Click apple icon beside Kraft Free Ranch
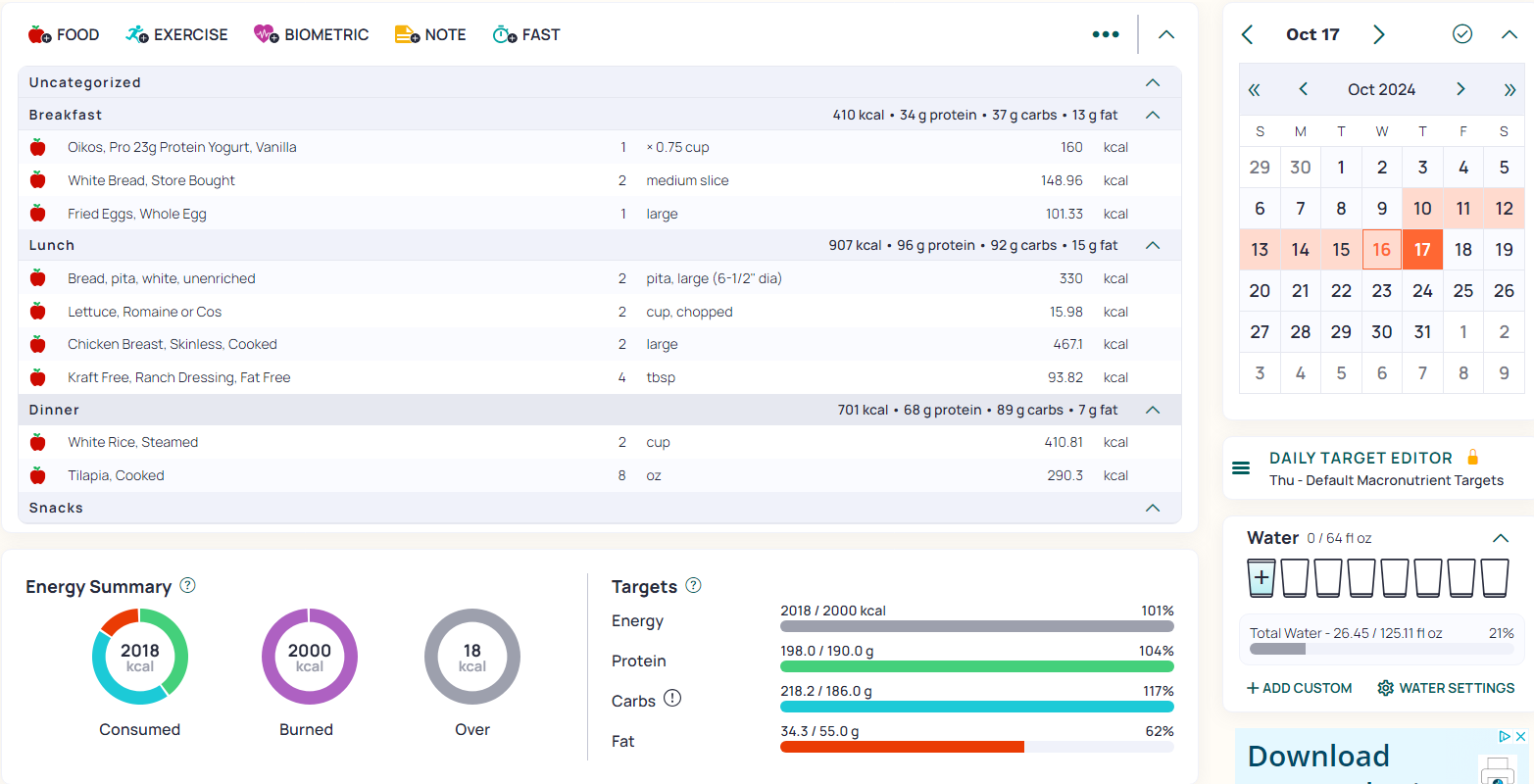 (38, 377)
